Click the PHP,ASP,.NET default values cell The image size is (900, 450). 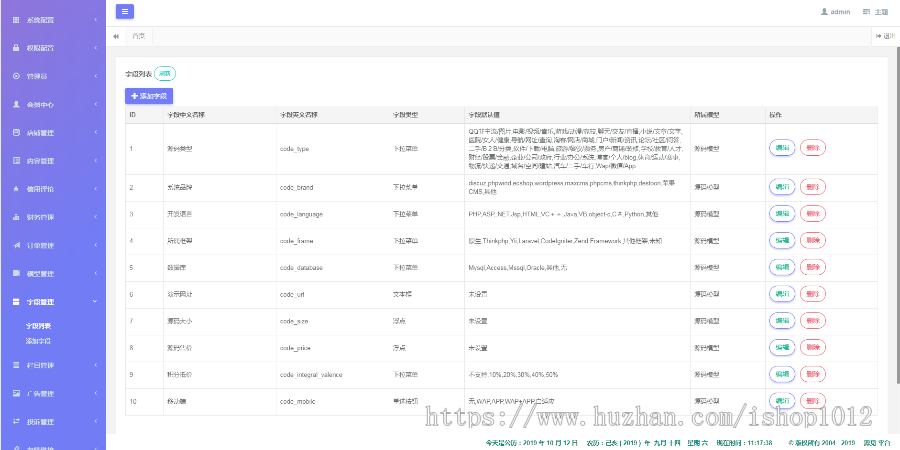577,214
